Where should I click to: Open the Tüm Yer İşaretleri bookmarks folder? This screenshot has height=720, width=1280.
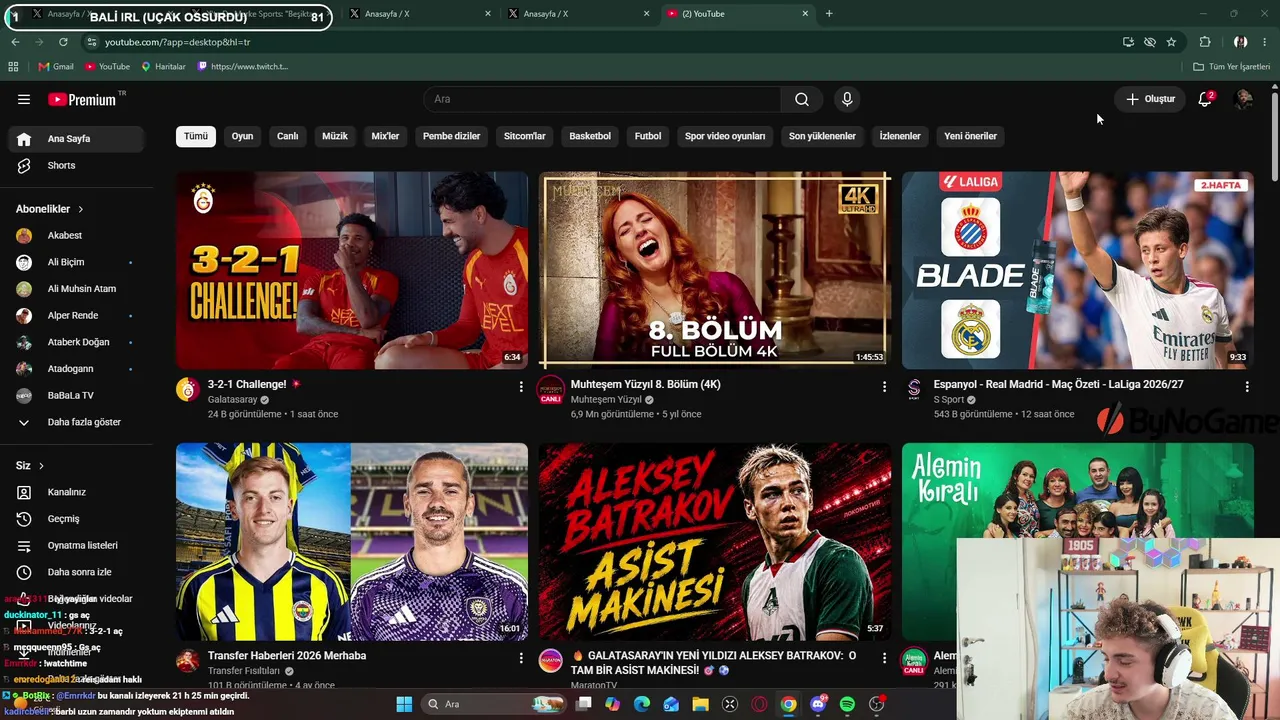pyautogui.click(x=1232, y=66)
